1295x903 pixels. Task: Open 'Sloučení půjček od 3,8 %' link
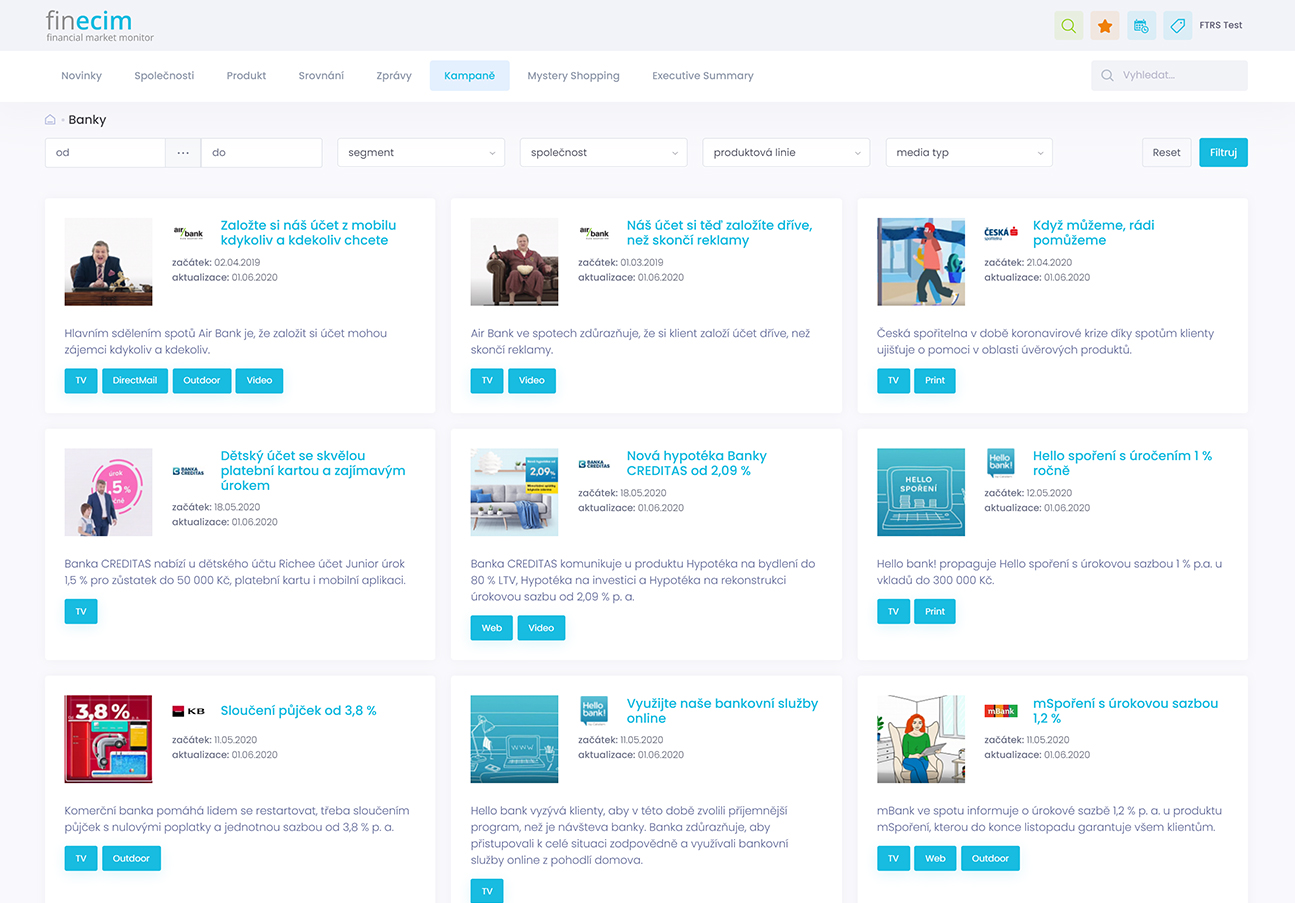(x=299, y=711)
